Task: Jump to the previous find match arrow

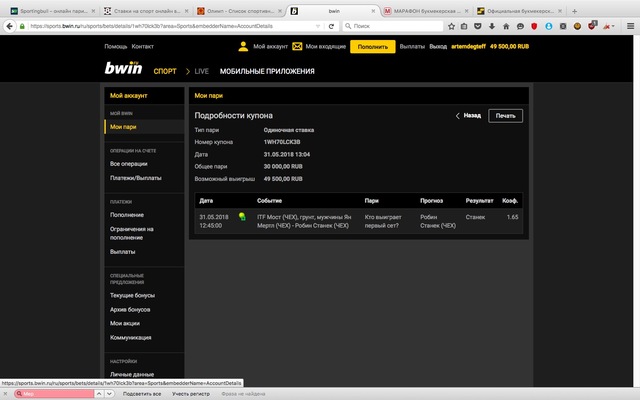Action: coord(99,394)
